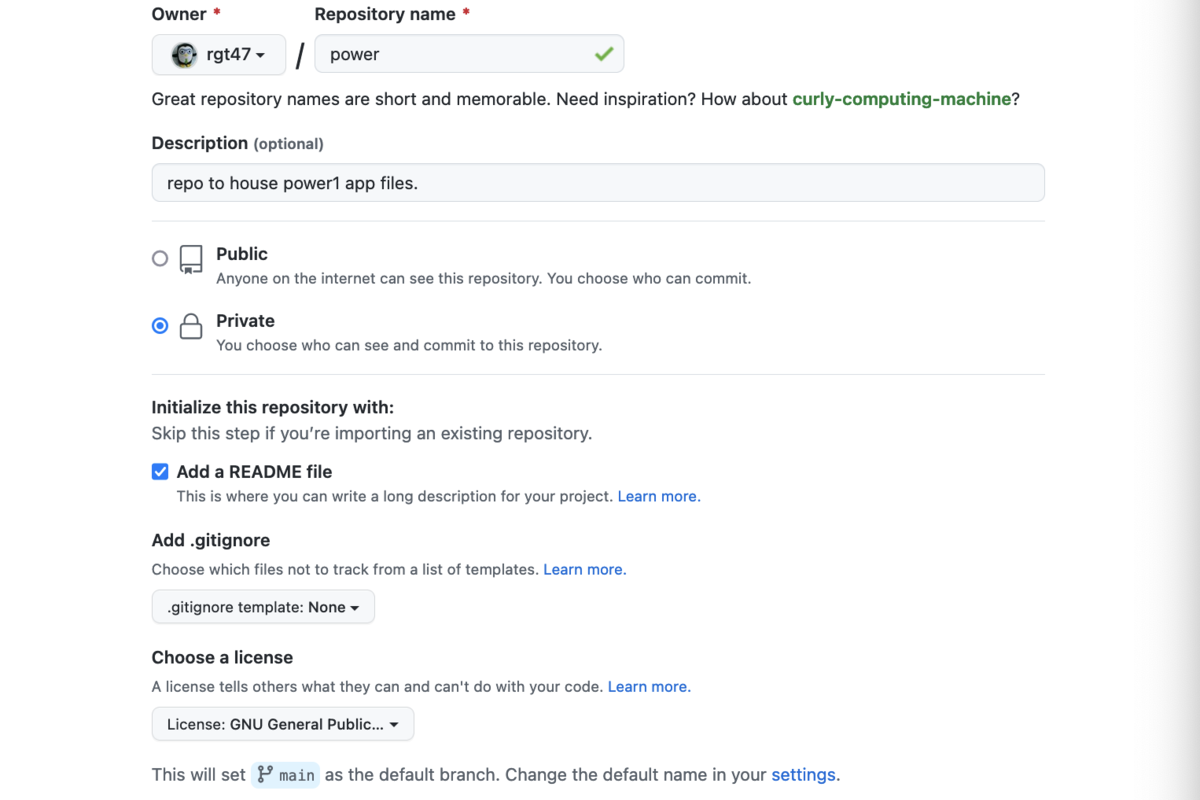Screen dimensions: 1200x800
Task: Uncheck the Add a README file checkbox
Action: (160, 472)
